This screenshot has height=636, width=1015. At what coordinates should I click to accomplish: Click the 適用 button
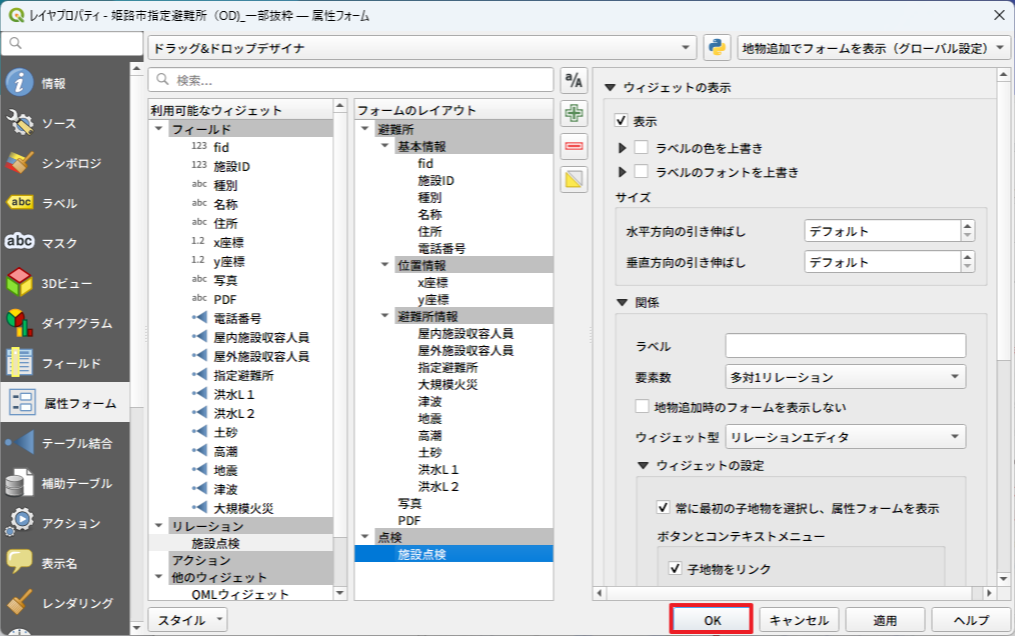click(885, 620)
